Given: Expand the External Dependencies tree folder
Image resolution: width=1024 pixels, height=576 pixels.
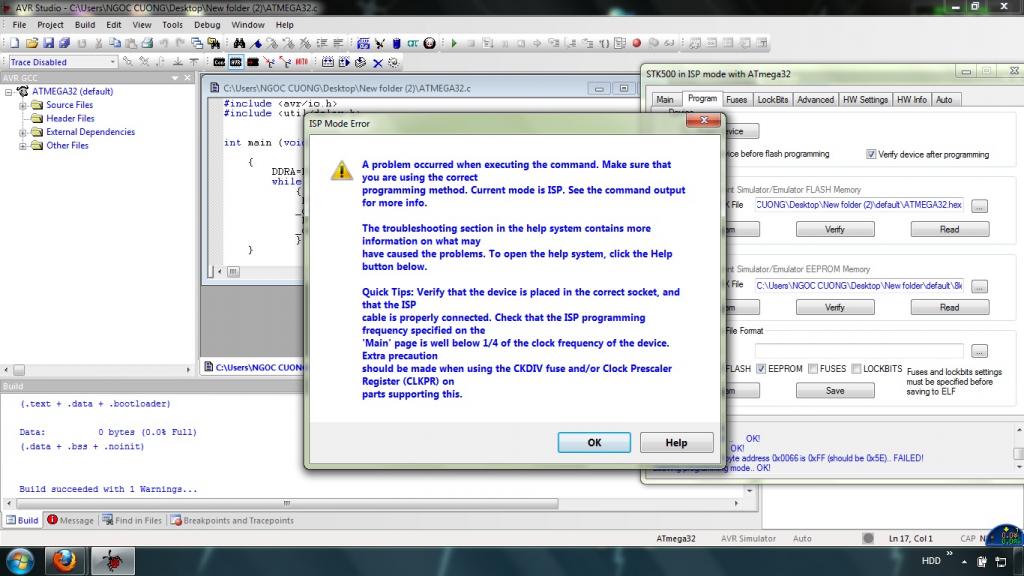Looking at the screenshot, I should click(23, 132).
